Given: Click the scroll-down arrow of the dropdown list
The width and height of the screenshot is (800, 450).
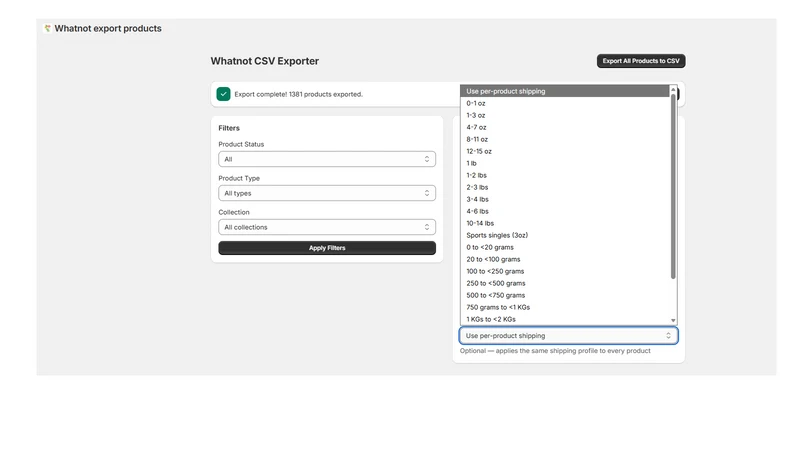Looking at the screenshot, I should tap(673, 320).
